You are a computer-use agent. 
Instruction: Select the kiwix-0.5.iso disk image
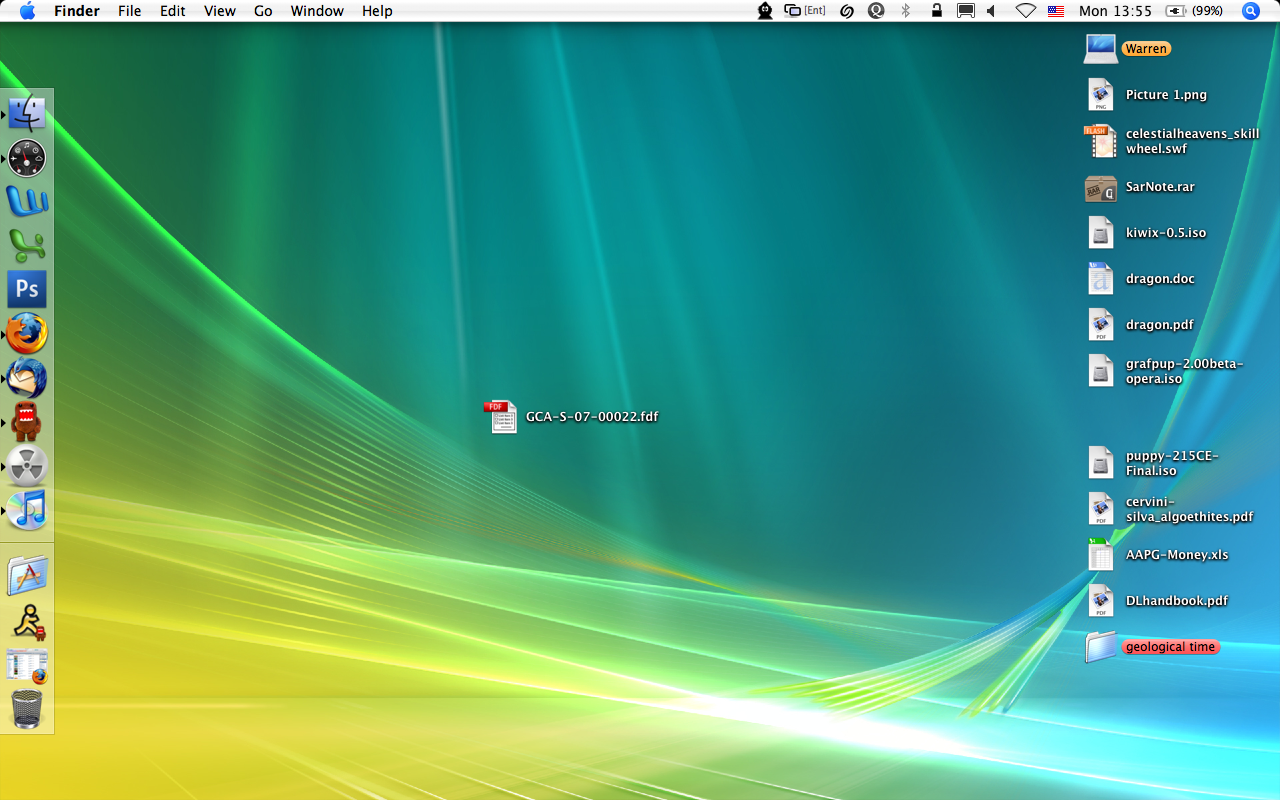tap(1101, 232)
